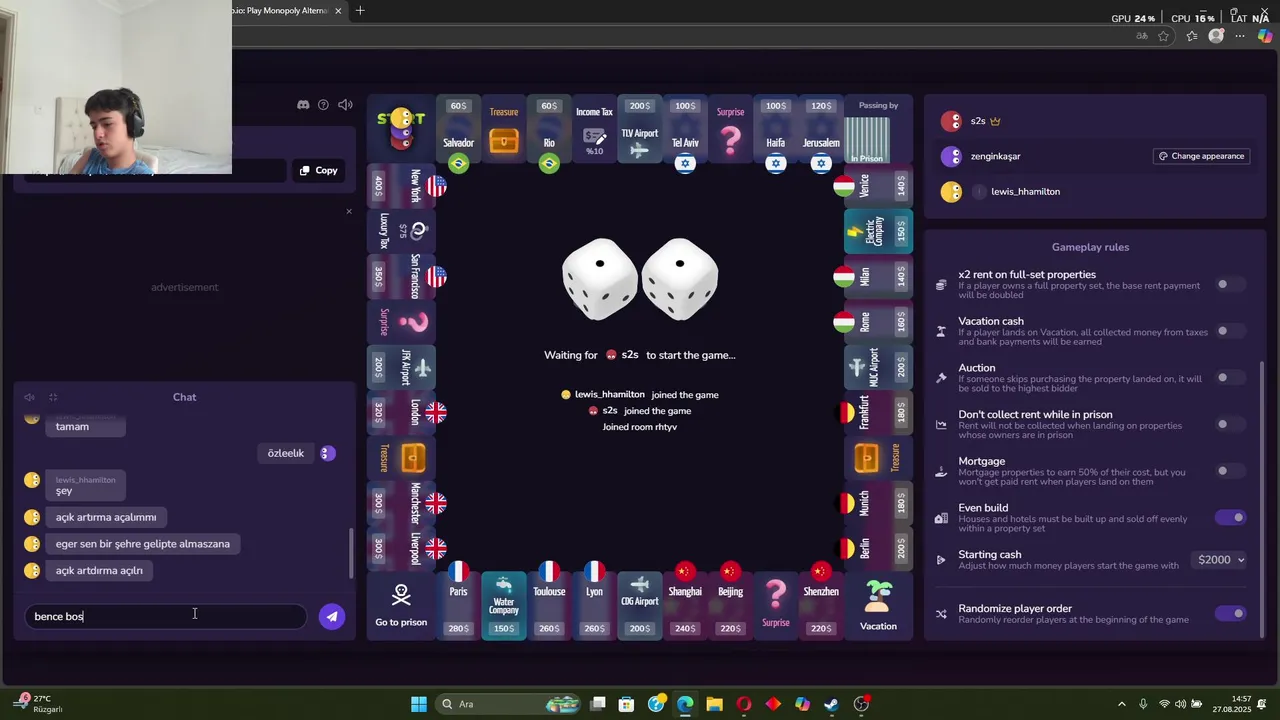This screenshot has width=1280, height=720.
Task: Click the Income Tax tile
Action: pyautogui.click(x=594, y=130)
